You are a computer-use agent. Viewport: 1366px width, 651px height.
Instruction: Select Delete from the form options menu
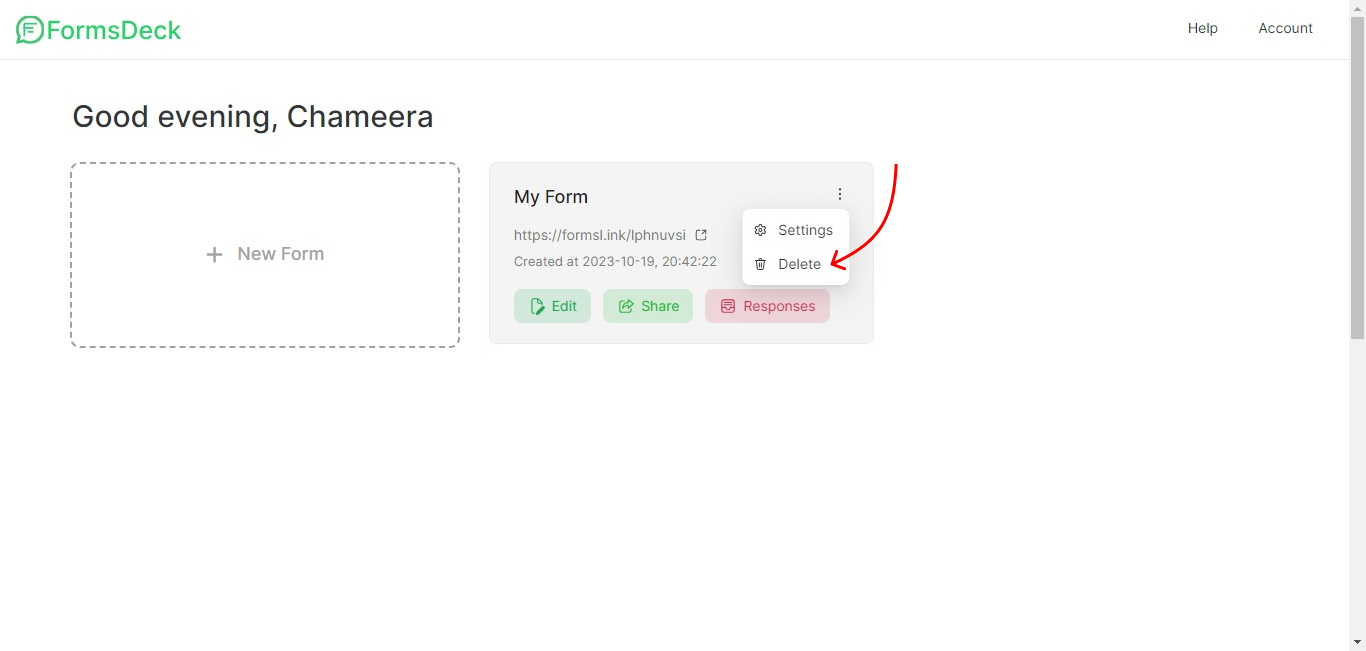(x=799, y=263)
